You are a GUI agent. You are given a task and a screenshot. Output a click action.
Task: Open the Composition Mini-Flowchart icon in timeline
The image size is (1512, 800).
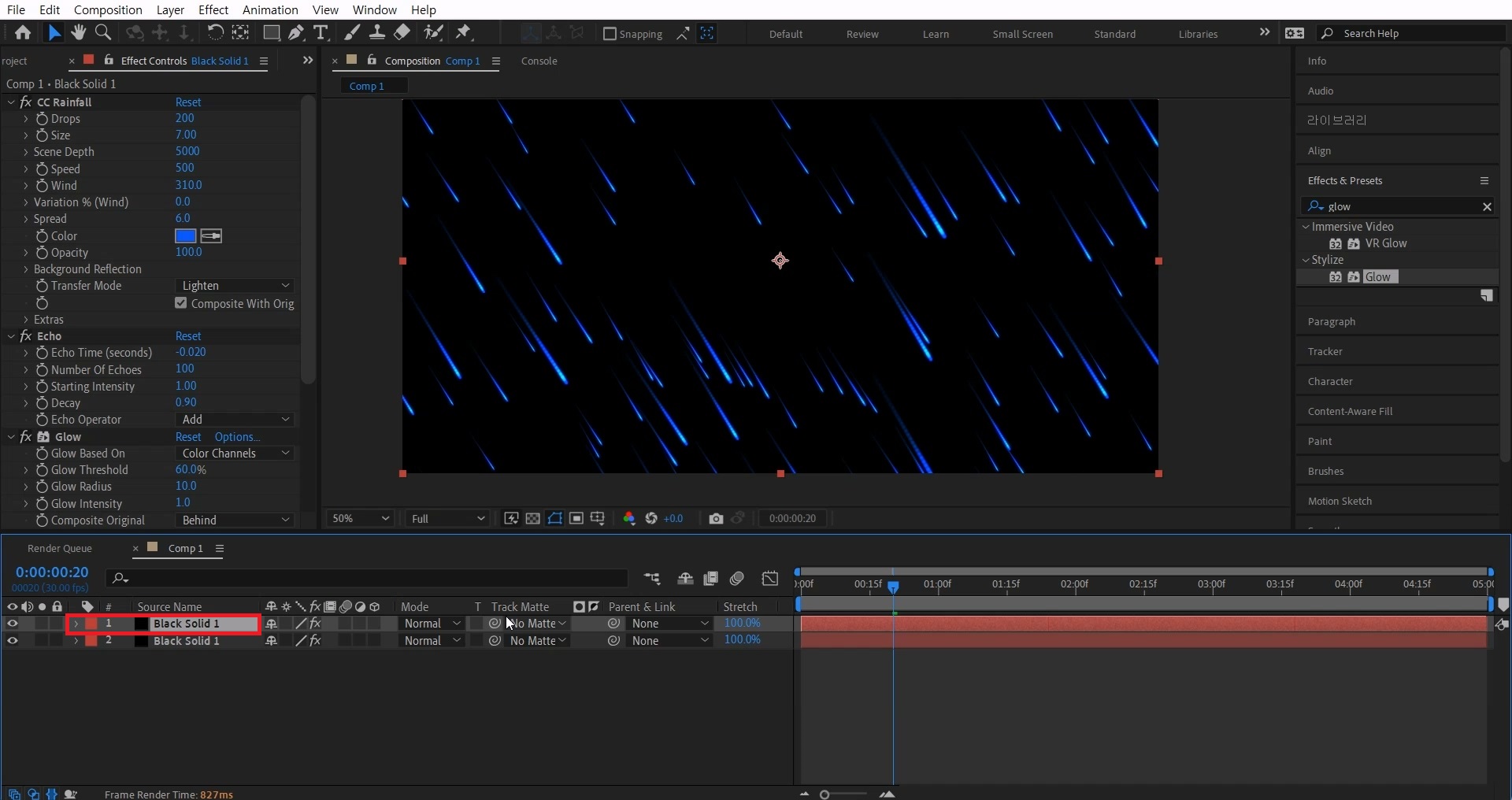(x=652, y=579)
